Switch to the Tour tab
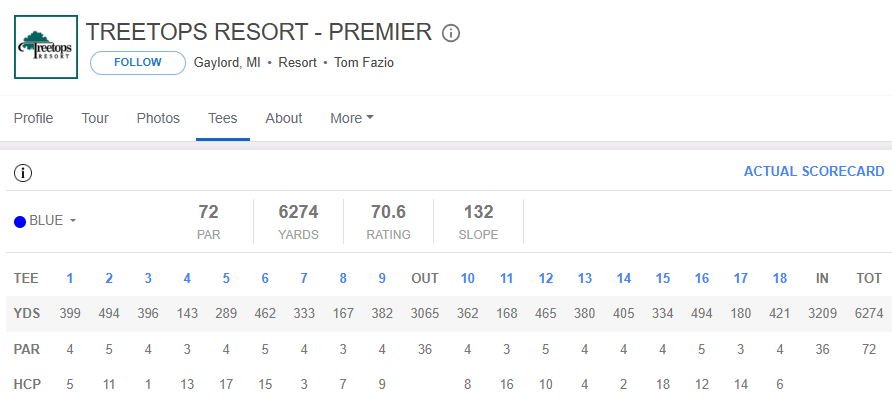892x410 pixels. click(x=95, y=118)
